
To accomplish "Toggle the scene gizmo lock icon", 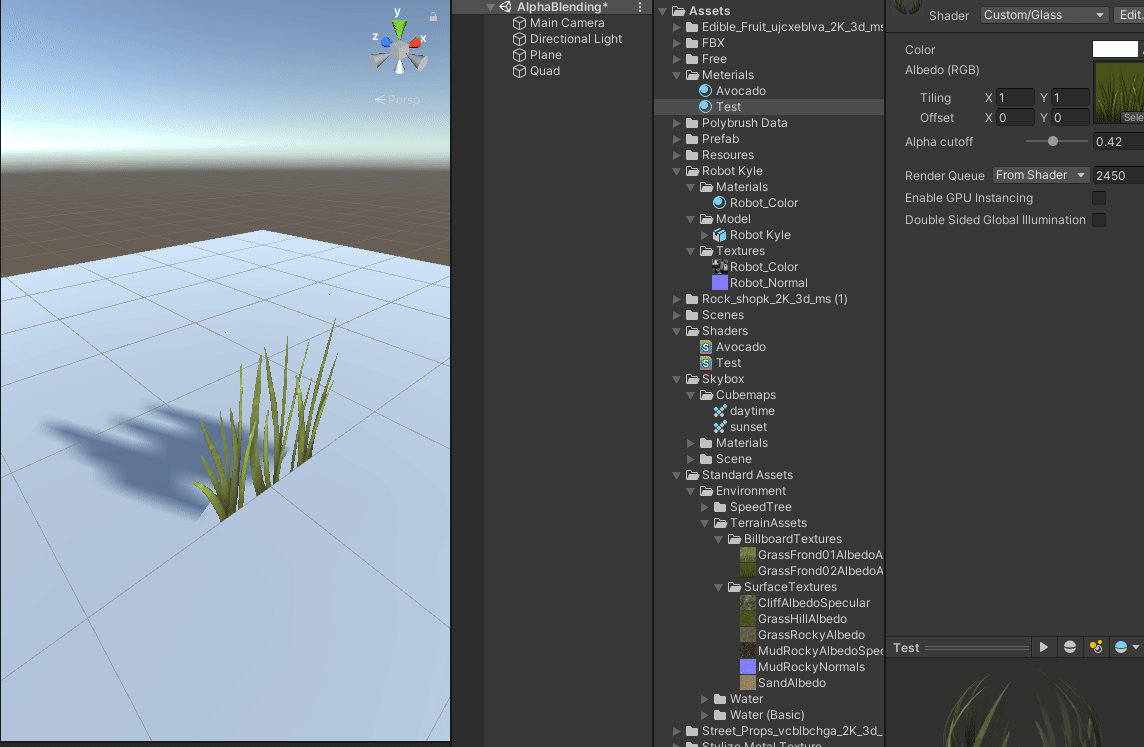I will (433, 16).
